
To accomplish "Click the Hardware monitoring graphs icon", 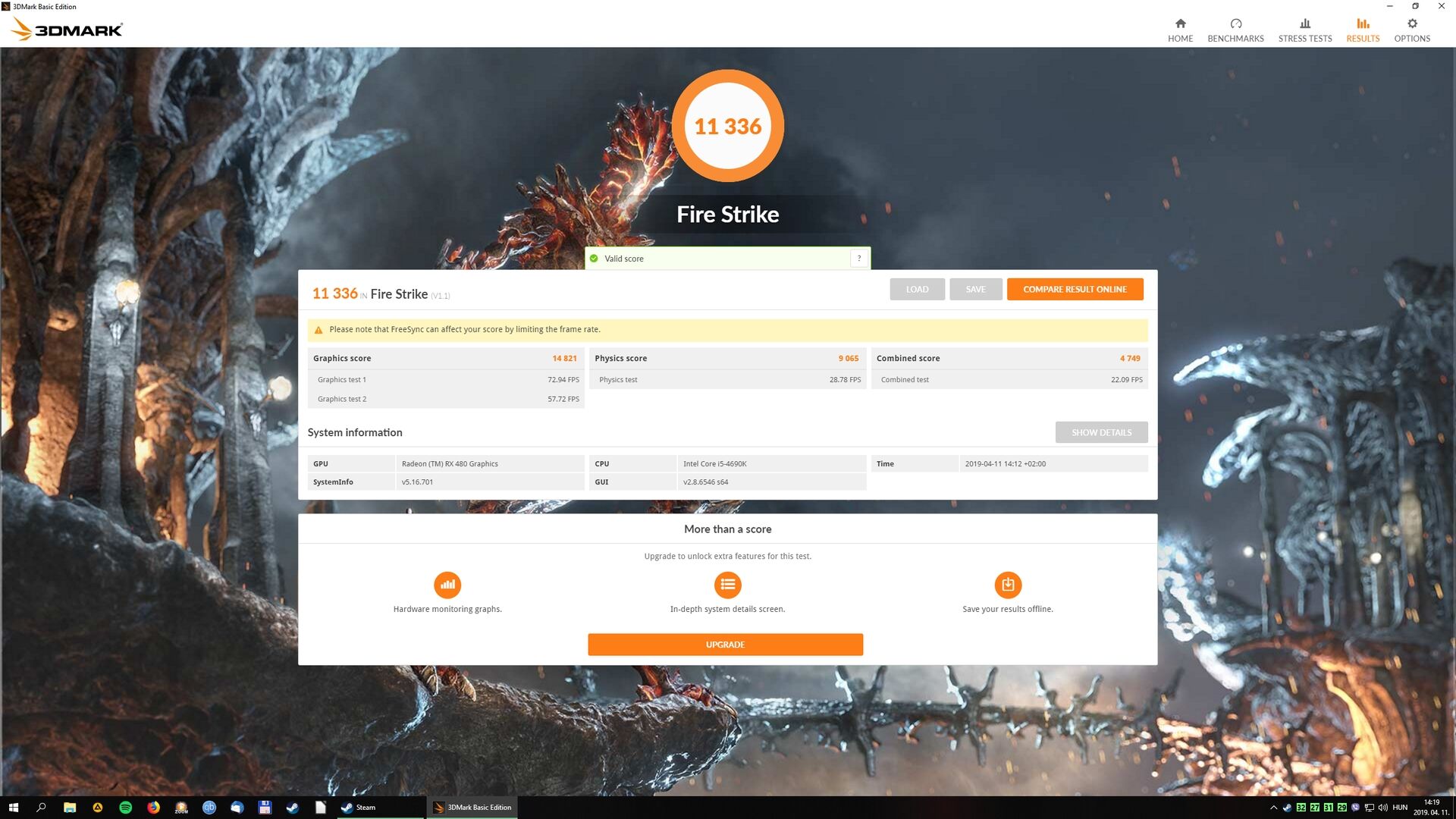I will [447, 585].
